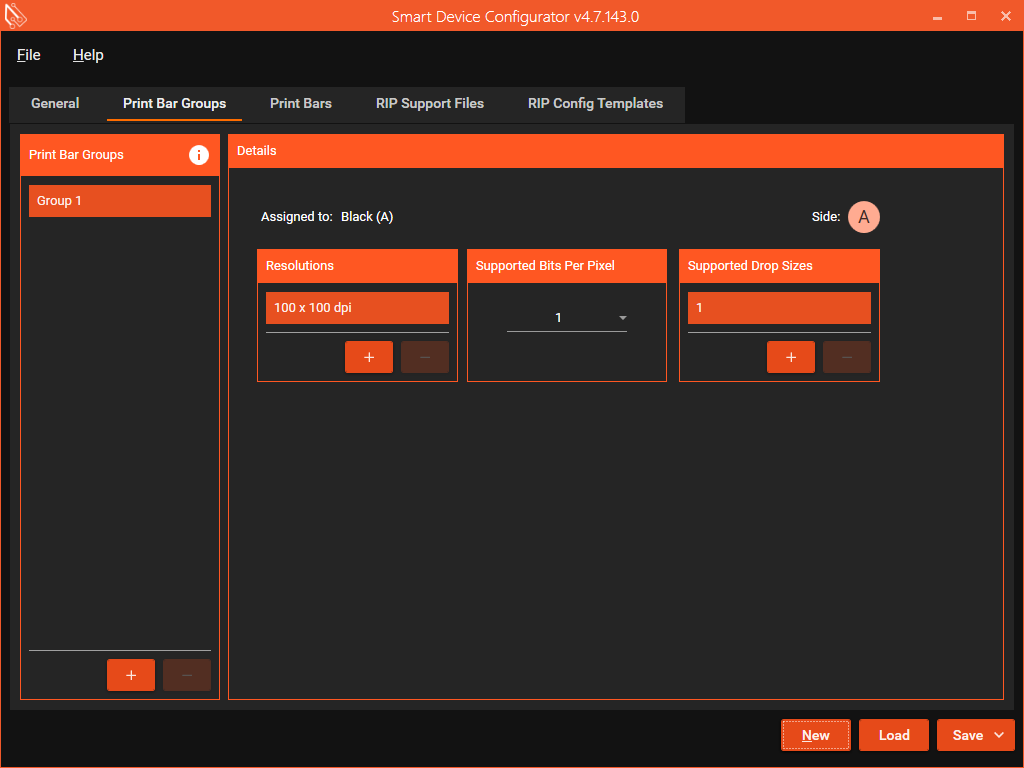Screen dimensions: 1024x768
Task: Switch to the Print Bars tab
Action: (x=301, y=103)
